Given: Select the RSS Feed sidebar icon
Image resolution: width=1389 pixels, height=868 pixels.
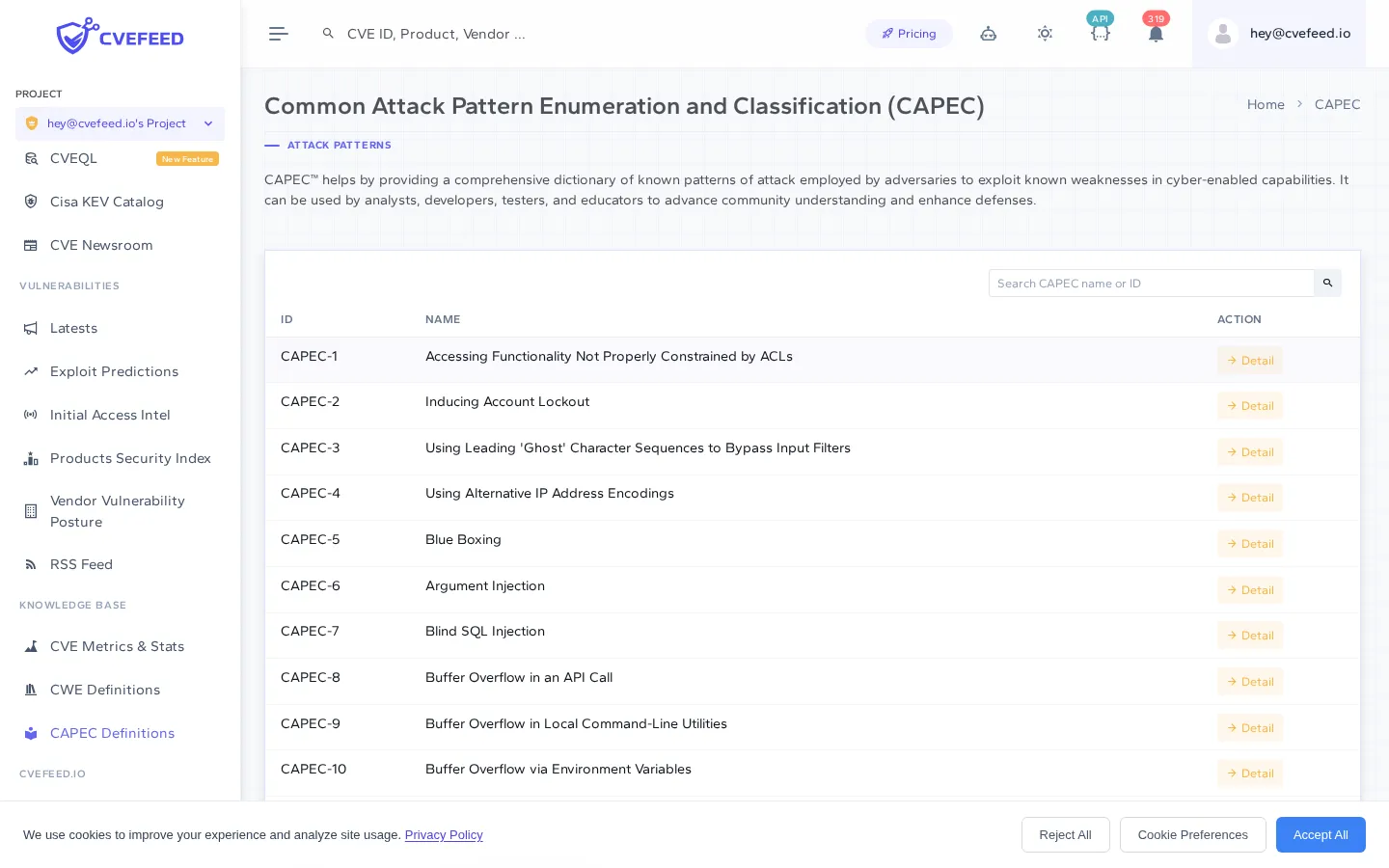Looking at the screenshot, I should point(32,564).
